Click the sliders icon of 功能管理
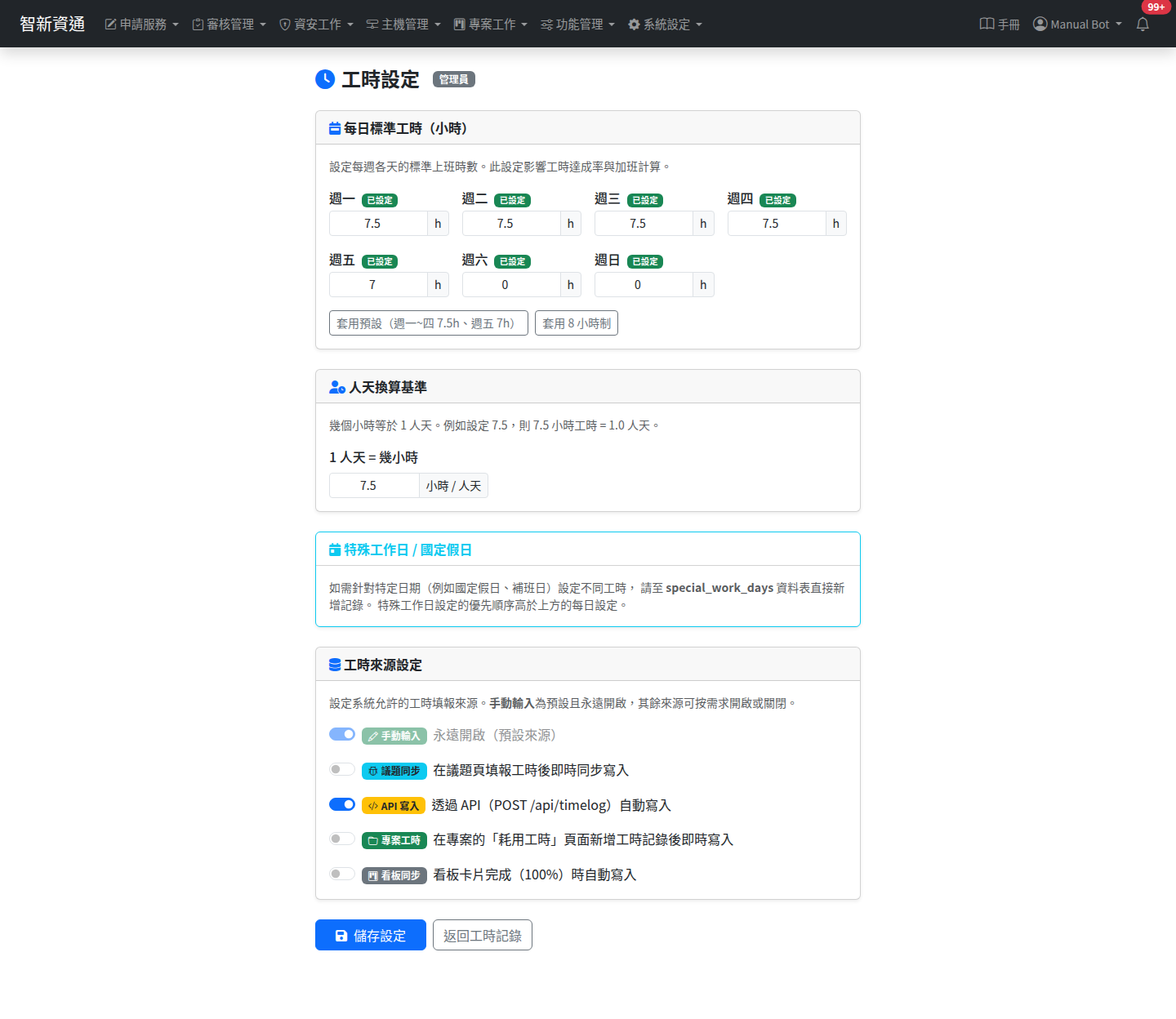 pyautogui.click(x=547, y=24)
